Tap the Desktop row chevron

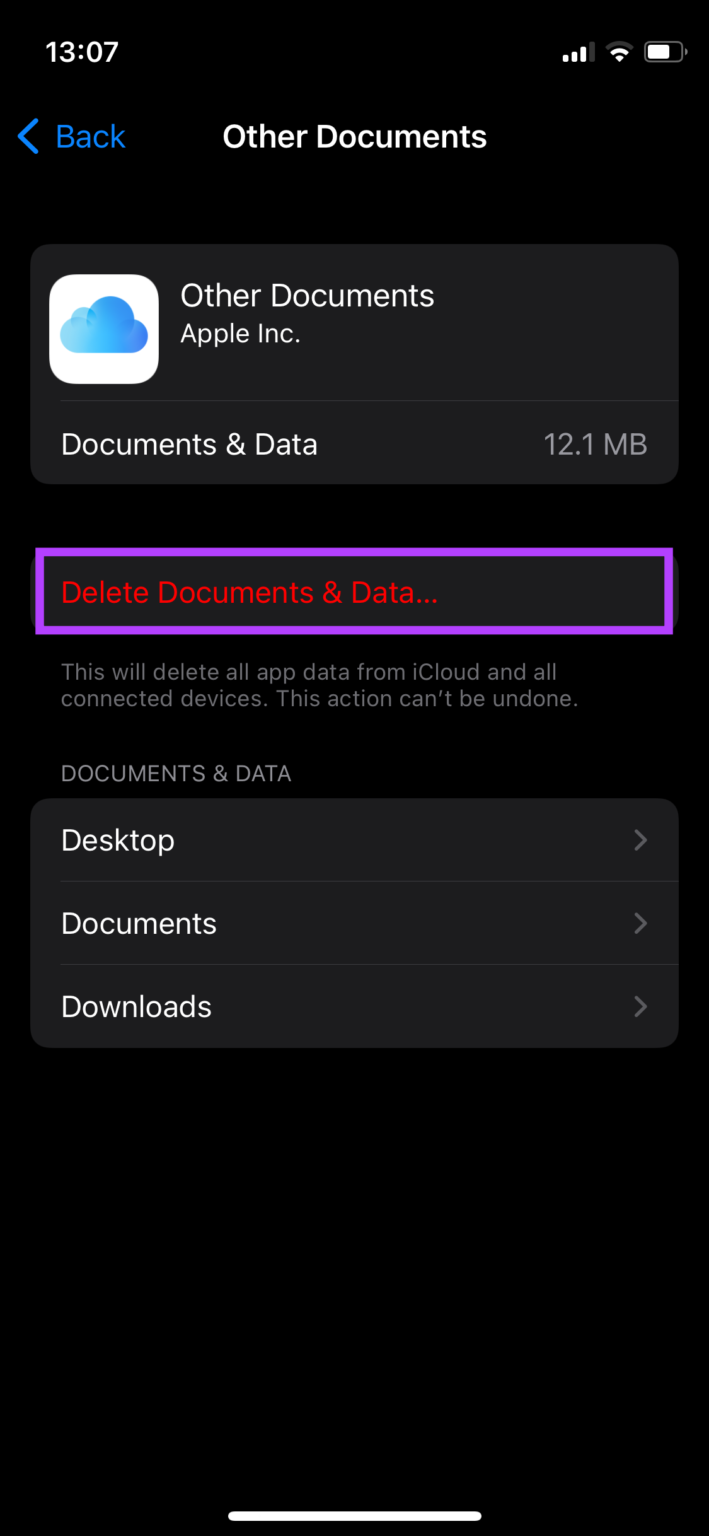(640, 840)
